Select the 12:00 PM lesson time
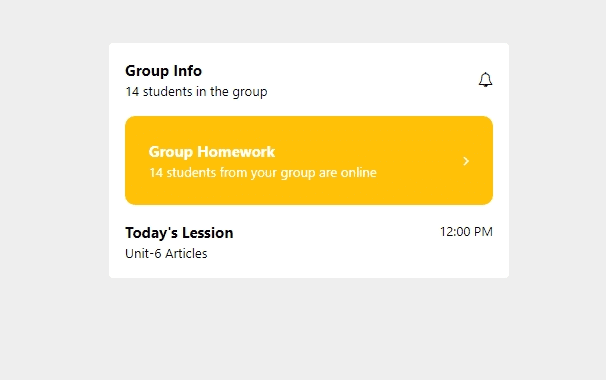Screen dimensions: 606x380 466,232
